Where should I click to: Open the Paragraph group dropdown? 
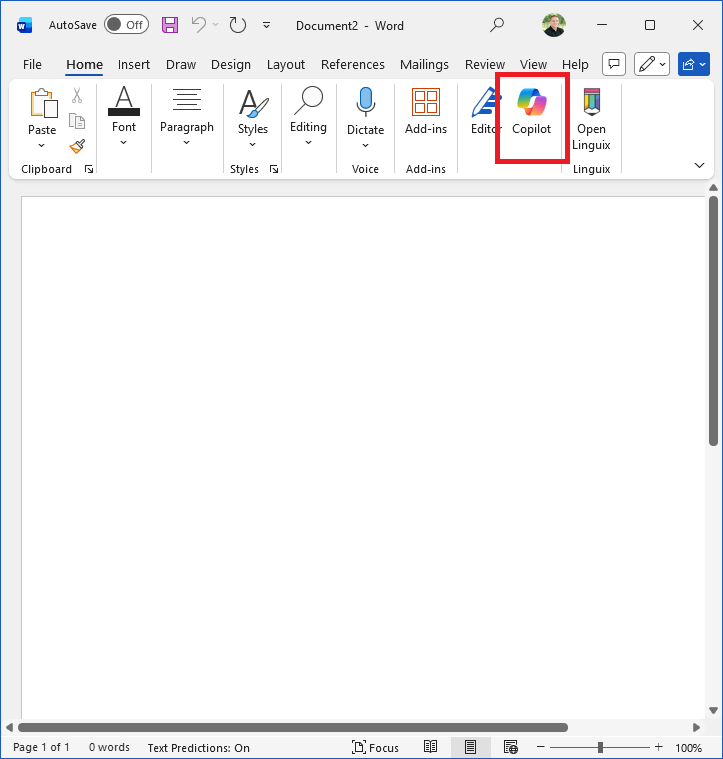coord(187,116)
